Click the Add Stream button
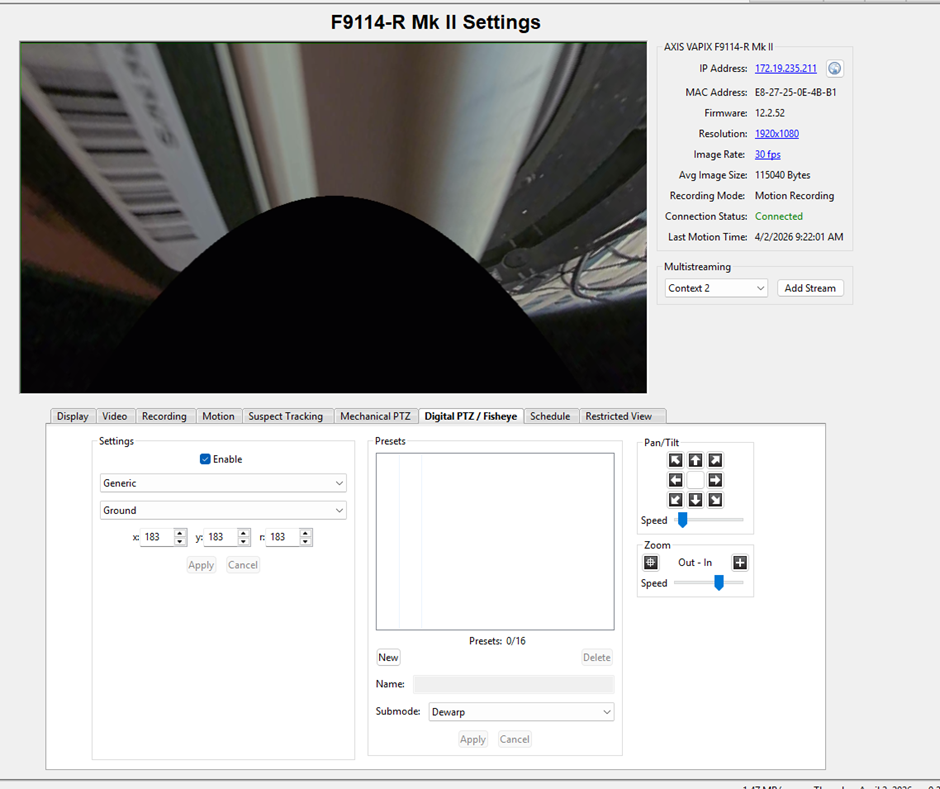940x789 pixels. pyautogui.click(x=809, y=288)
